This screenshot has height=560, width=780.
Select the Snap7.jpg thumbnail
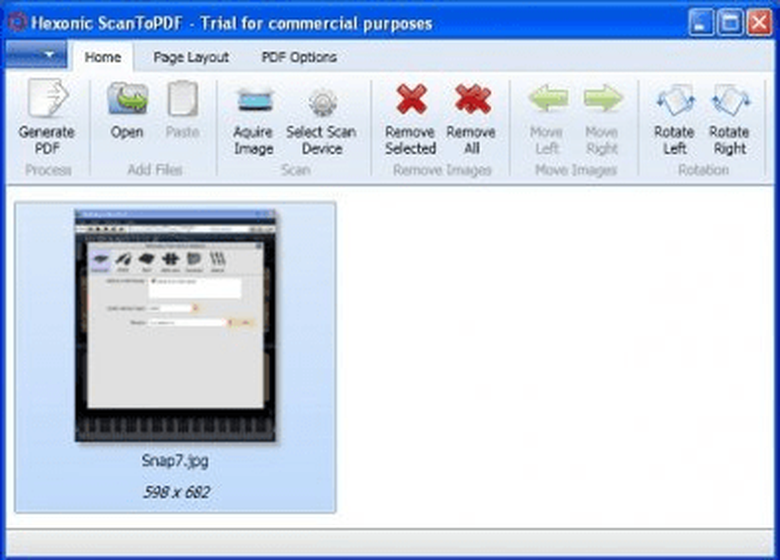point(175,325)
